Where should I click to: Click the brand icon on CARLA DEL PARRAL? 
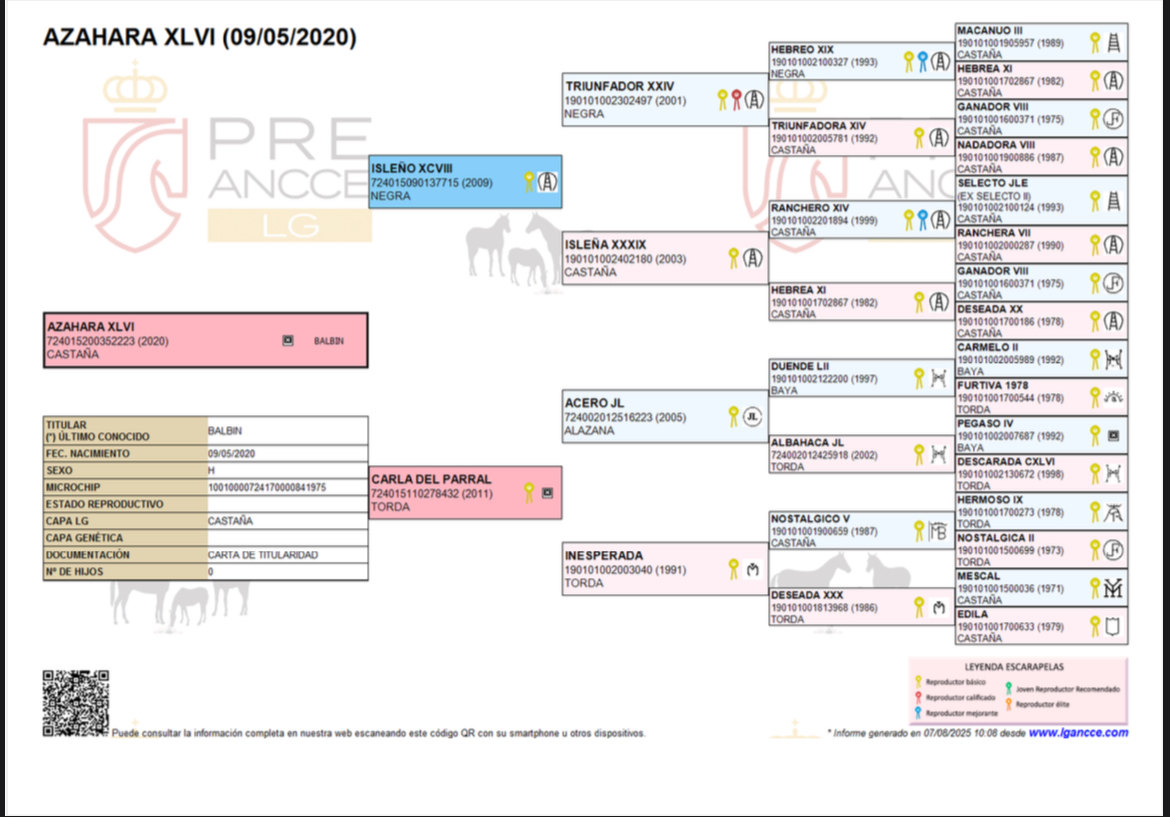[548, 492]
